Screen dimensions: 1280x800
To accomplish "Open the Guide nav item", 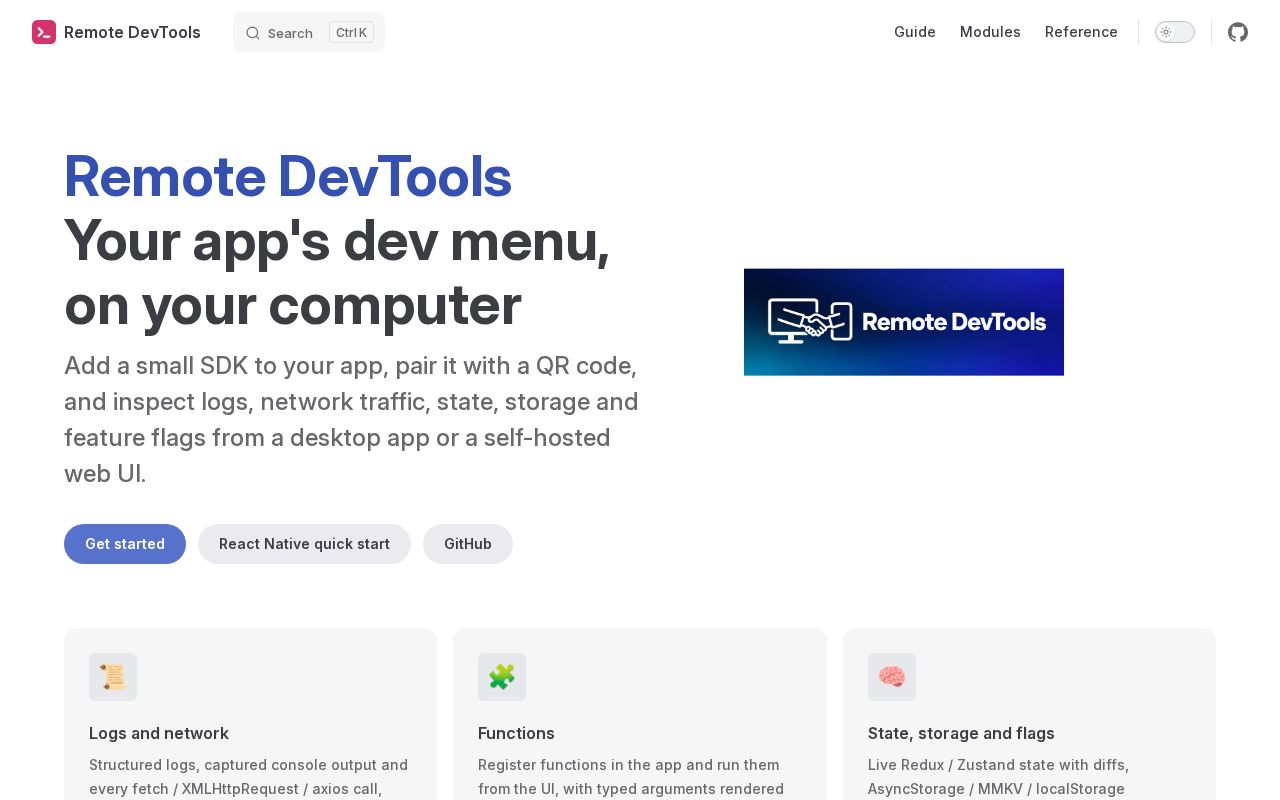I will tap(915, 32).
